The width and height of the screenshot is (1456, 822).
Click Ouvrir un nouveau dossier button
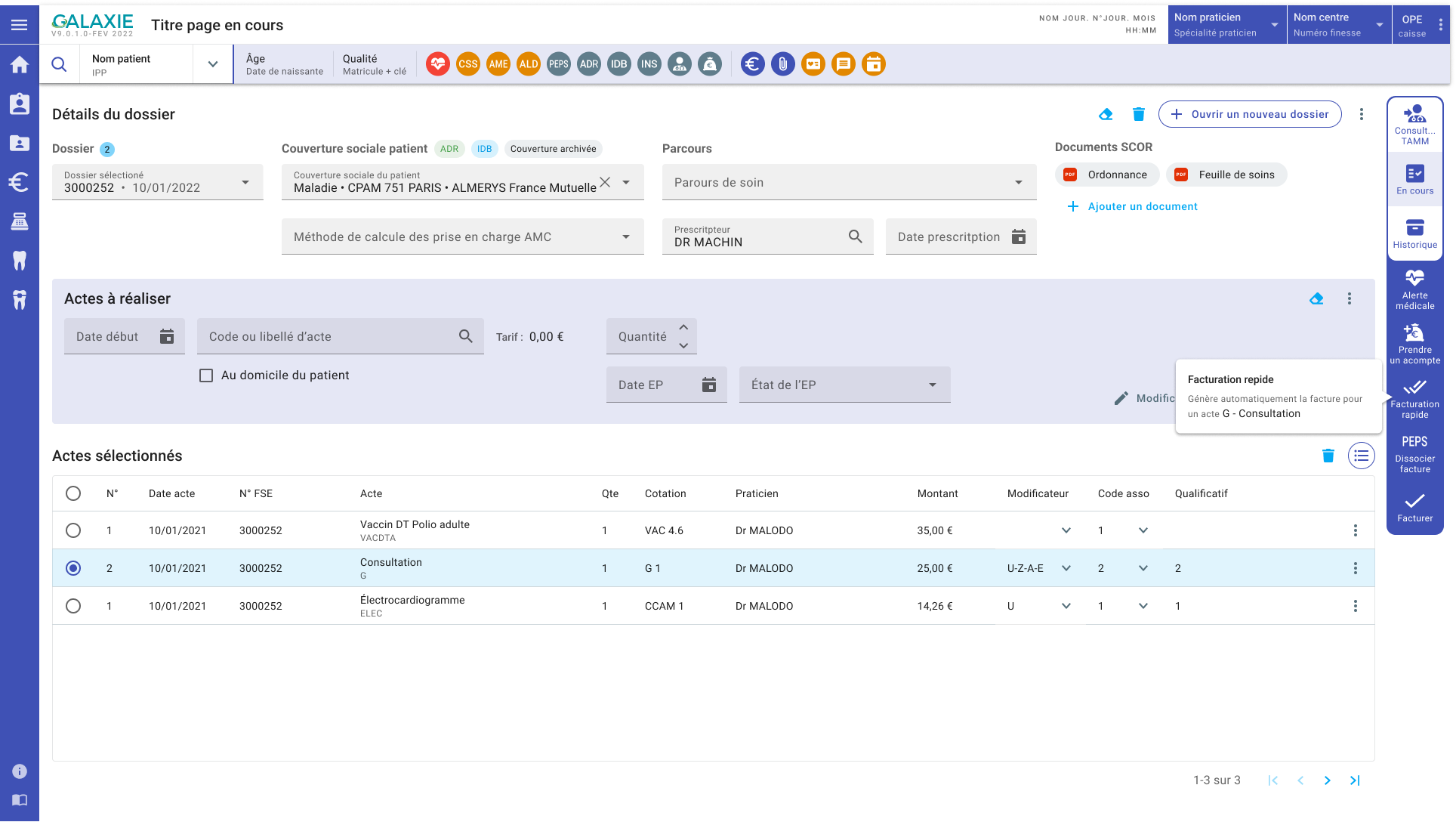(1250, 114)
